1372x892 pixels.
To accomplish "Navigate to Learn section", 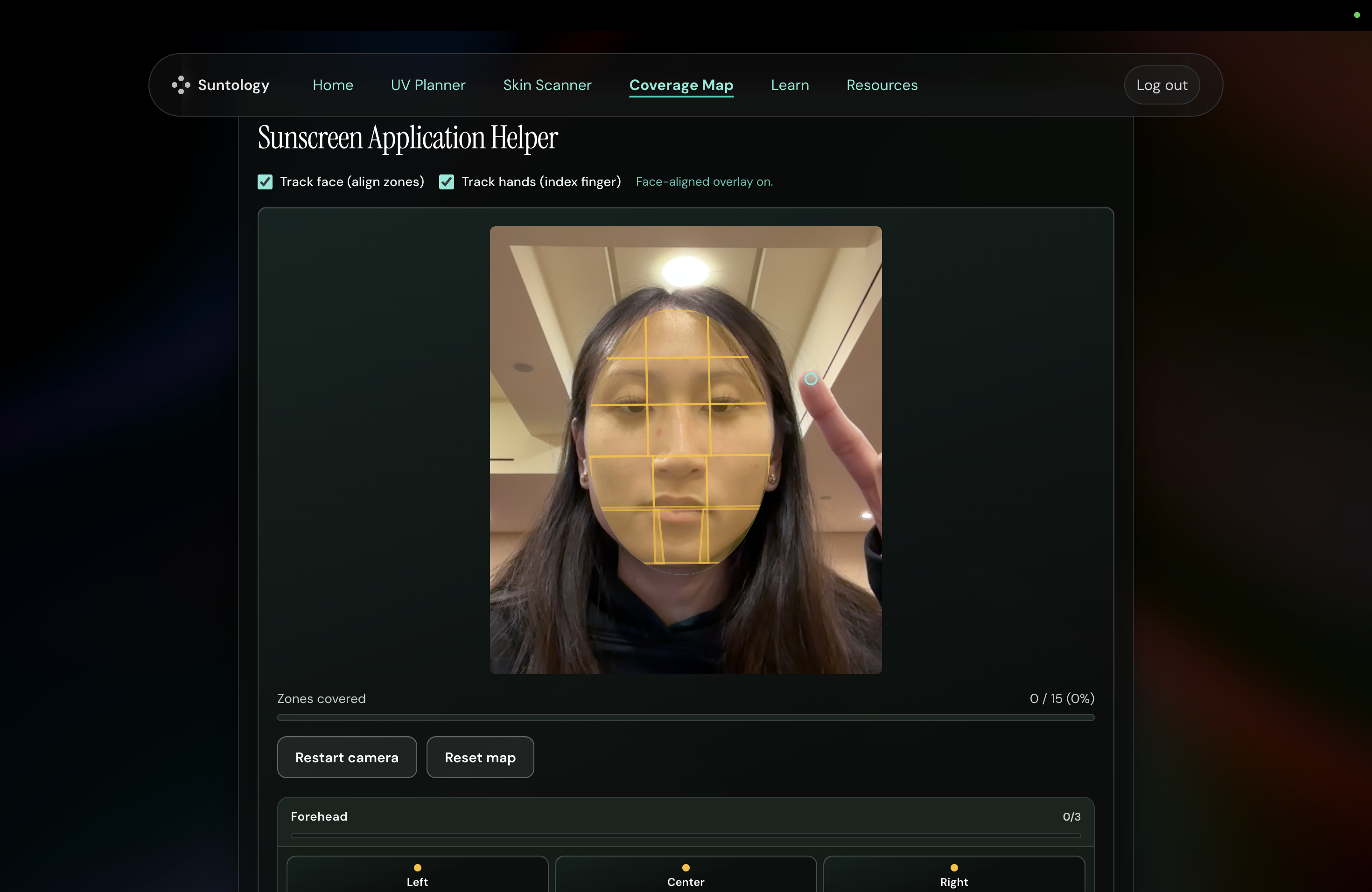I will point(790,85).
